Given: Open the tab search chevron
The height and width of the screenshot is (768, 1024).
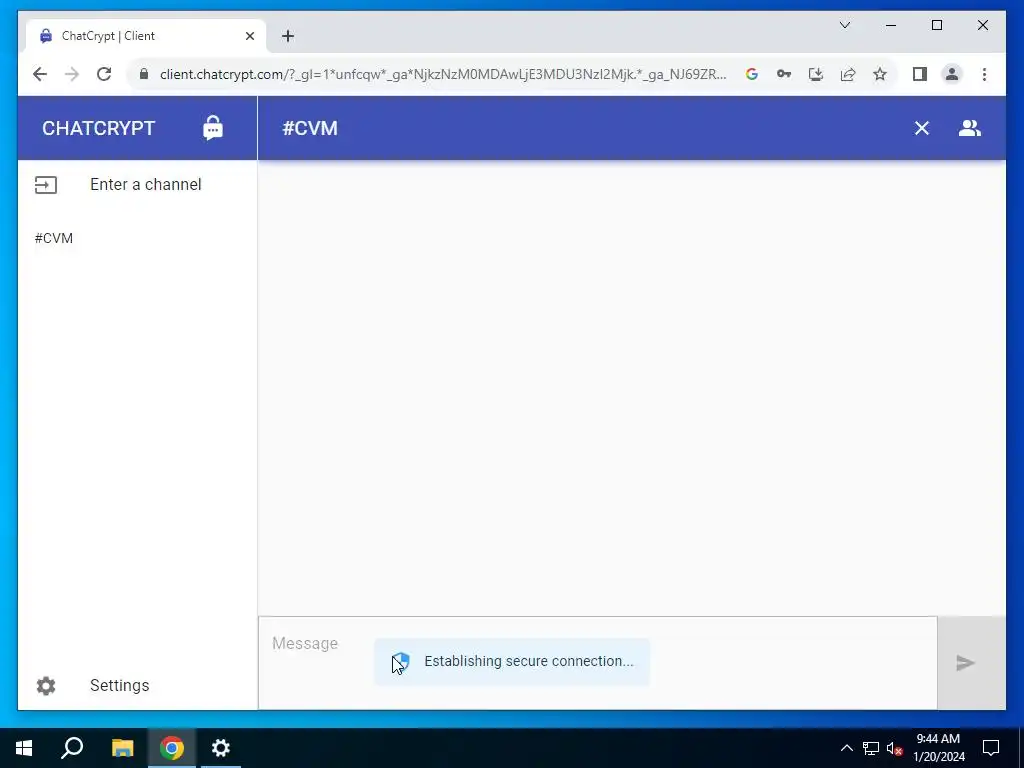Looking at the screenshot, I should (x=844, y=25).
